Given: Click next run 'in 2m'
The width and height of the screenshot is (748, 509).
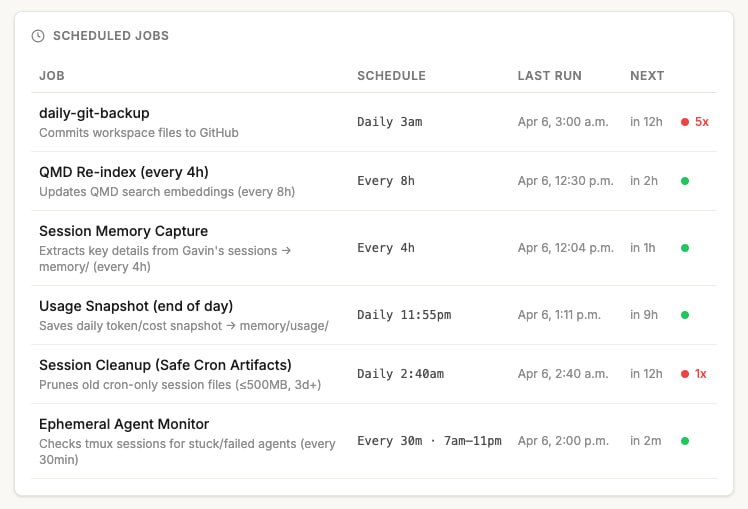Looking at the screenshot, I should tap(645, 441).
